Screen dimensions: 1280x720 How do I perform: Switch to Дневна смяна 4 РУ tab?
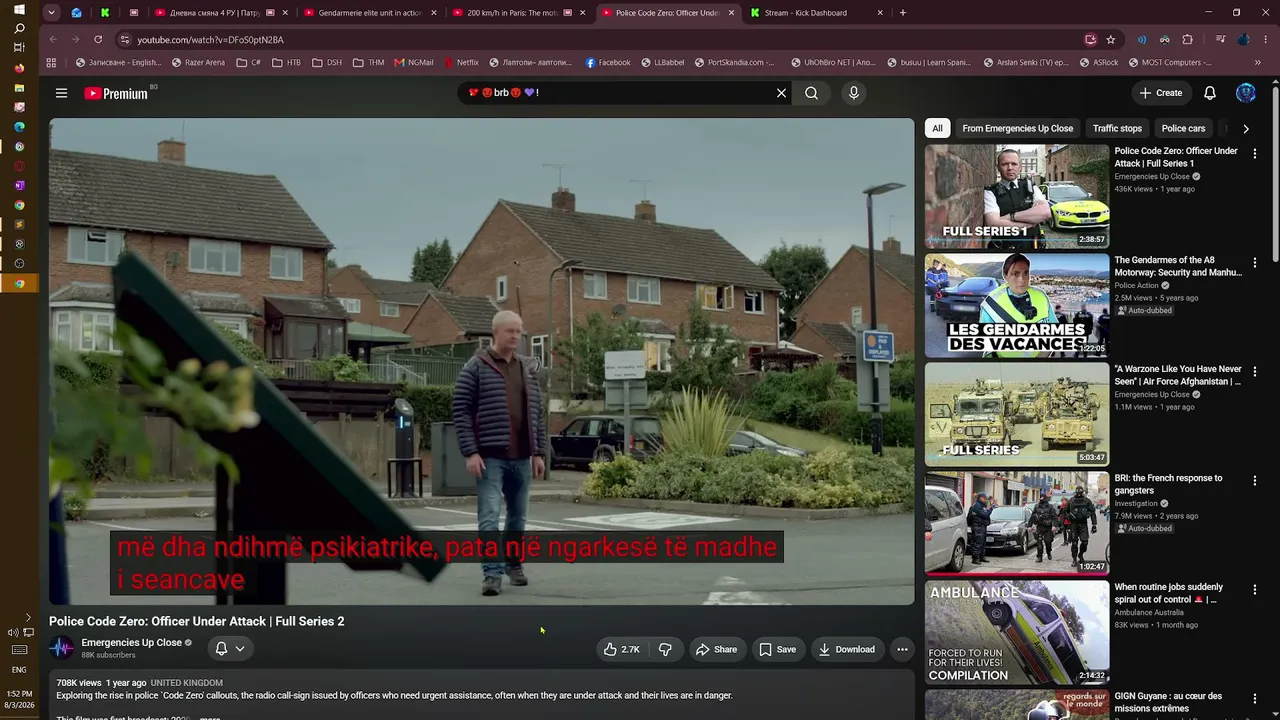[219, 13]
